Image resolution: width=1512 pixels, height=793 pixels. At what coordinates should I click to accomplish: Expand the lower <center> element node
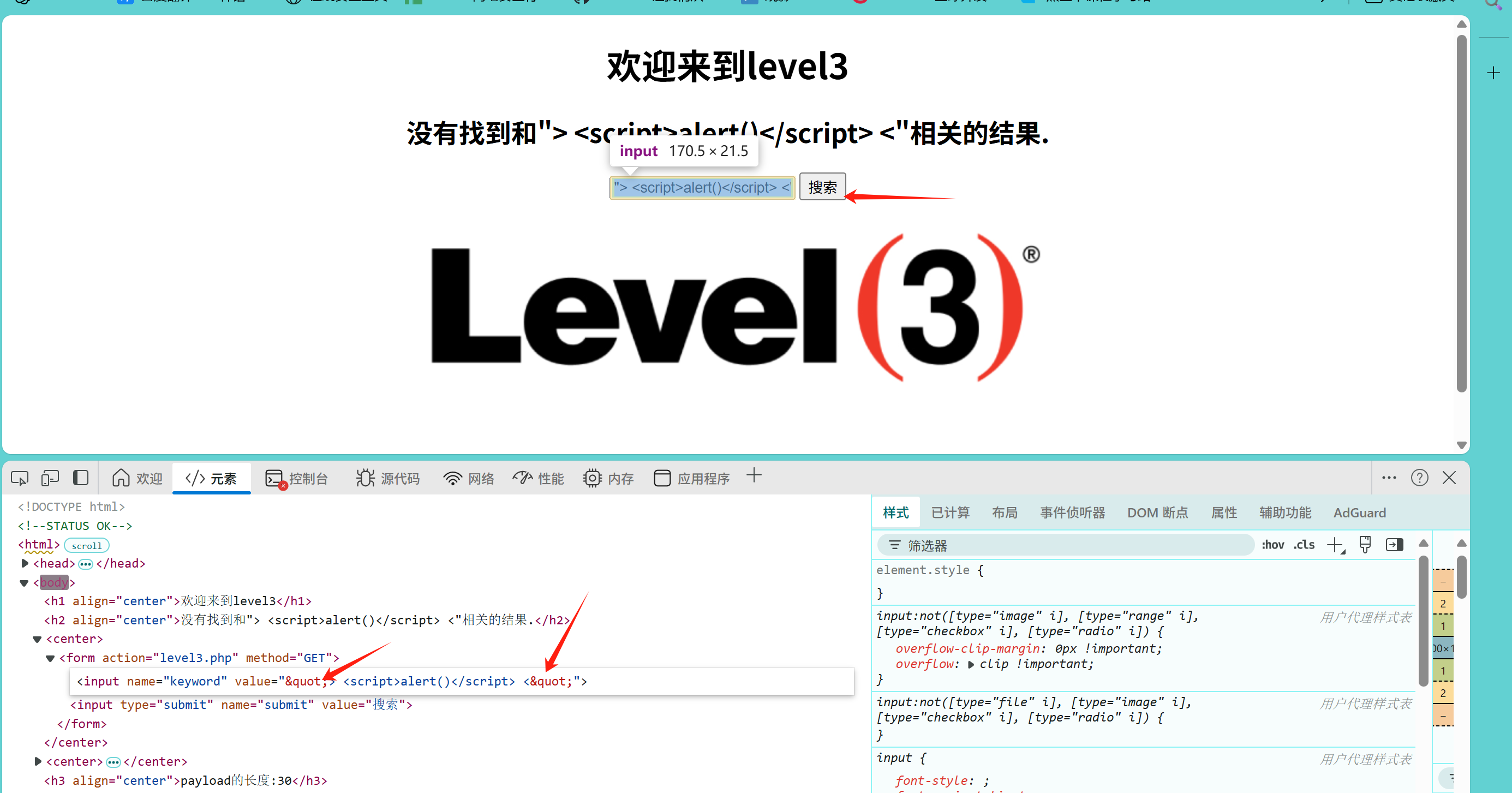pyautogui.click(x=38, y=761)
